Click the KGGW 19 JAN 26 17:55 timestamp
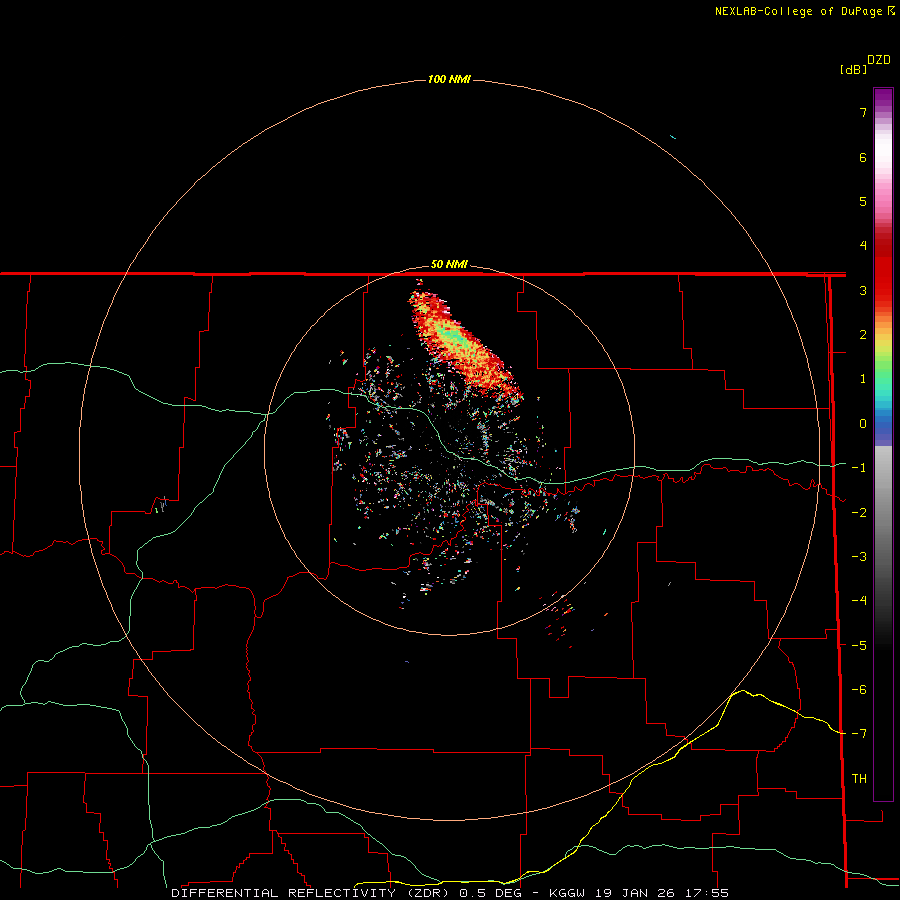 639,893
